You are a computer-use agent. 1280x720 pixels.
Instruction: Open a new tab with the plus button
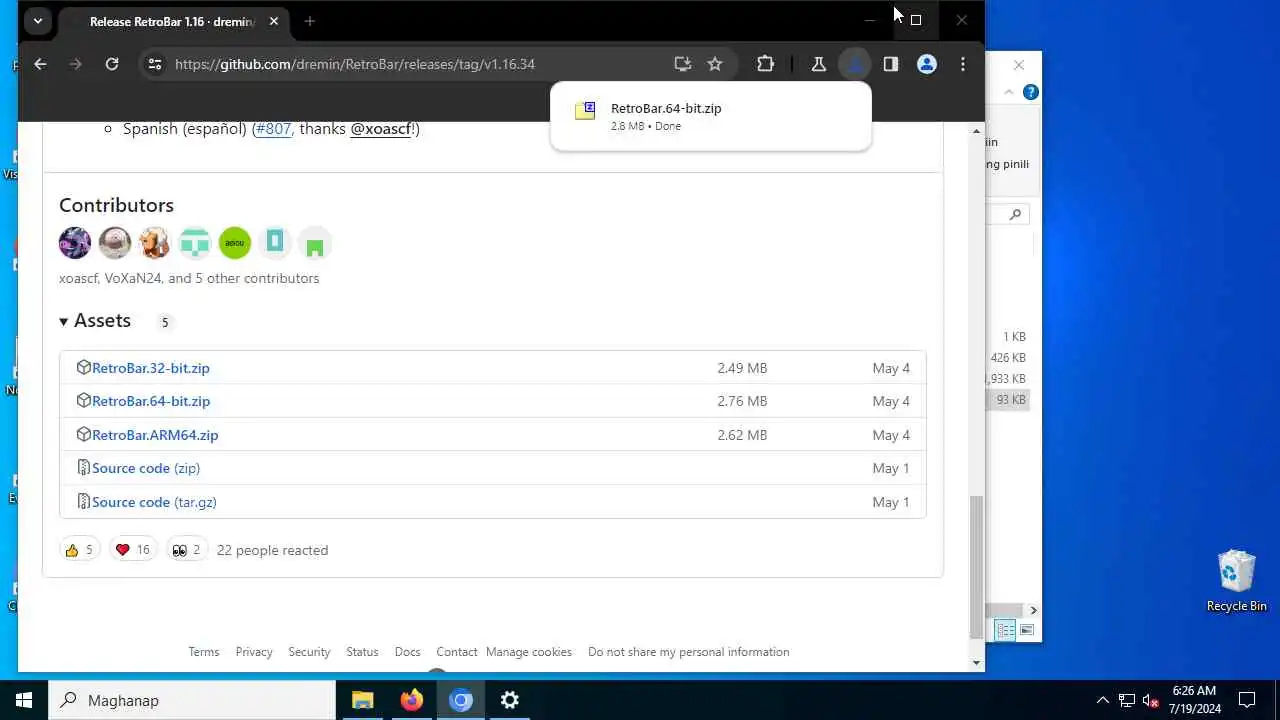point(310,21)
